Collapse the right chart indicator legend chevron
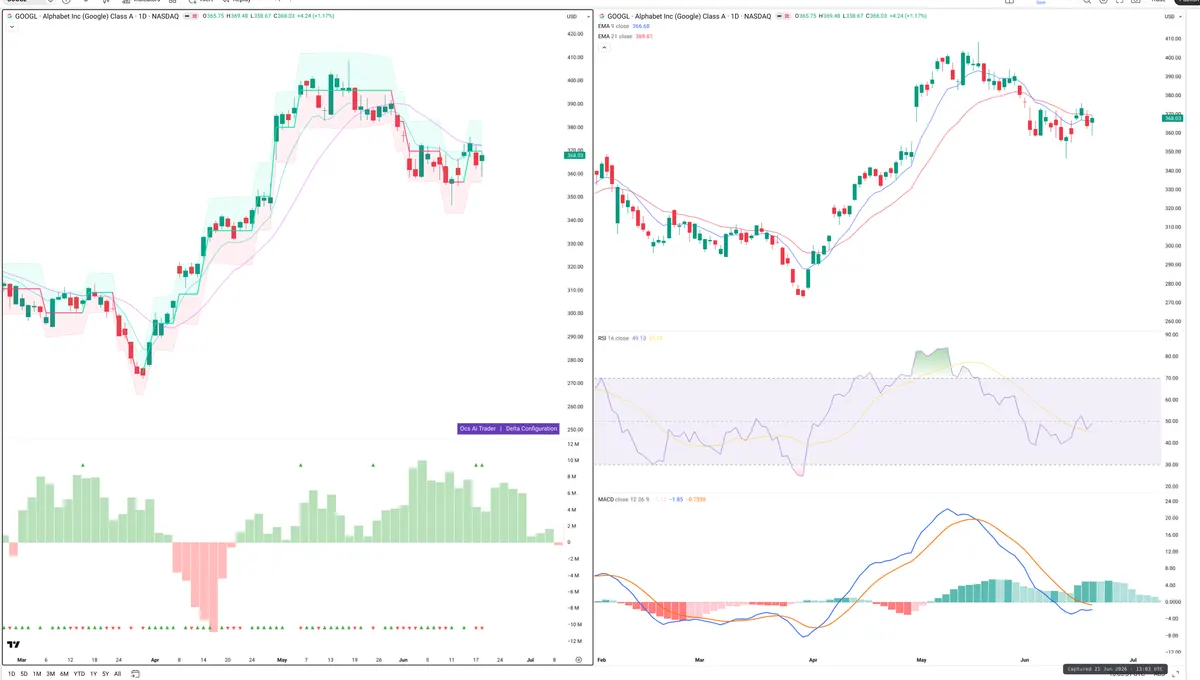 [x=603, y=46]
